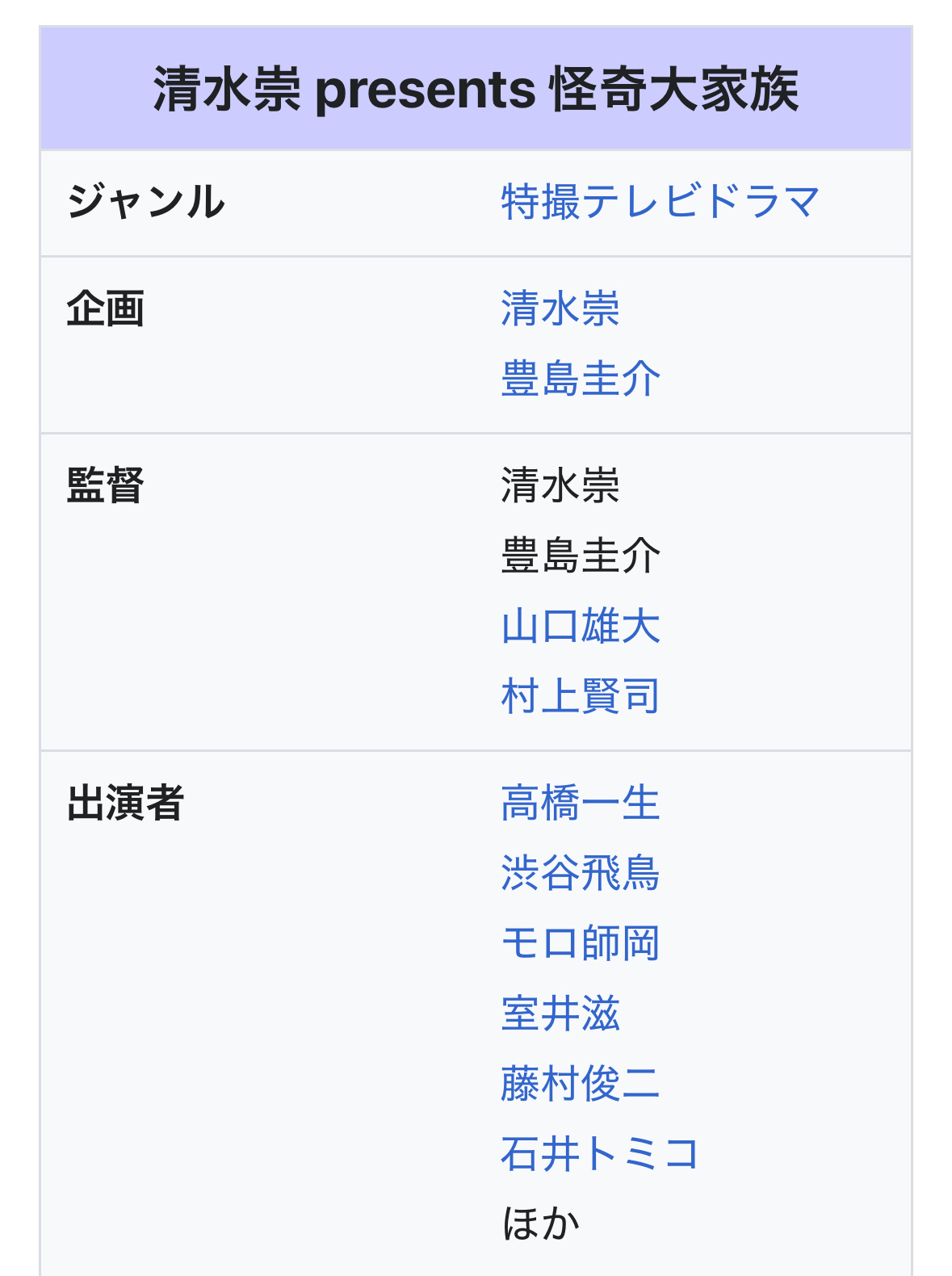Click the ジャンル row label
The width and height of the screenshot is (952, 1276).
pyautogui.click(x=145, y=202)
